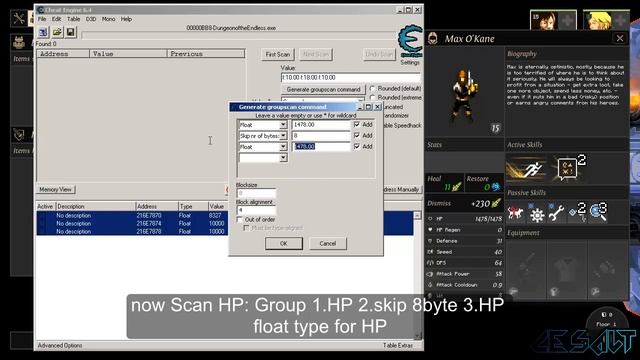Viewport: 640px width, 360px height.
Task: Click the helmet icon beside Max O'Kane
Action: (433, 39)
